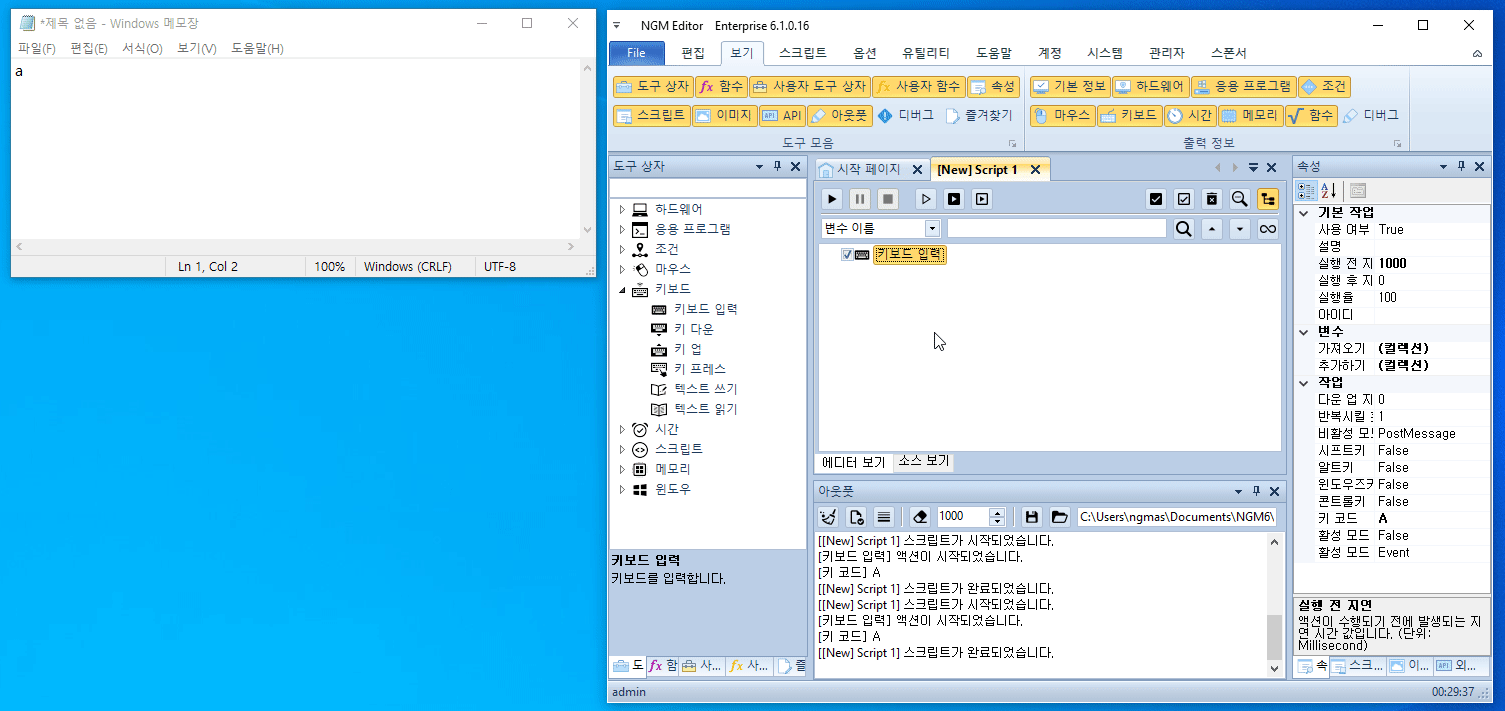Screen dimensions: 1505x711
Task: Click the eraser icon in output toolbar
Action: click(x=921, y=517)
